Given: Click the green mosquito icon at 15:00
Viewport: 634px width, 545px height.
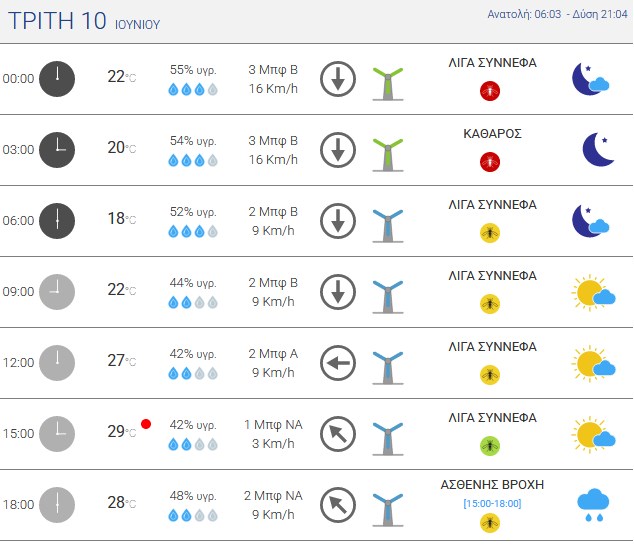Looking at the screenshot, I should pyautogui.click(x=490, y=446).
